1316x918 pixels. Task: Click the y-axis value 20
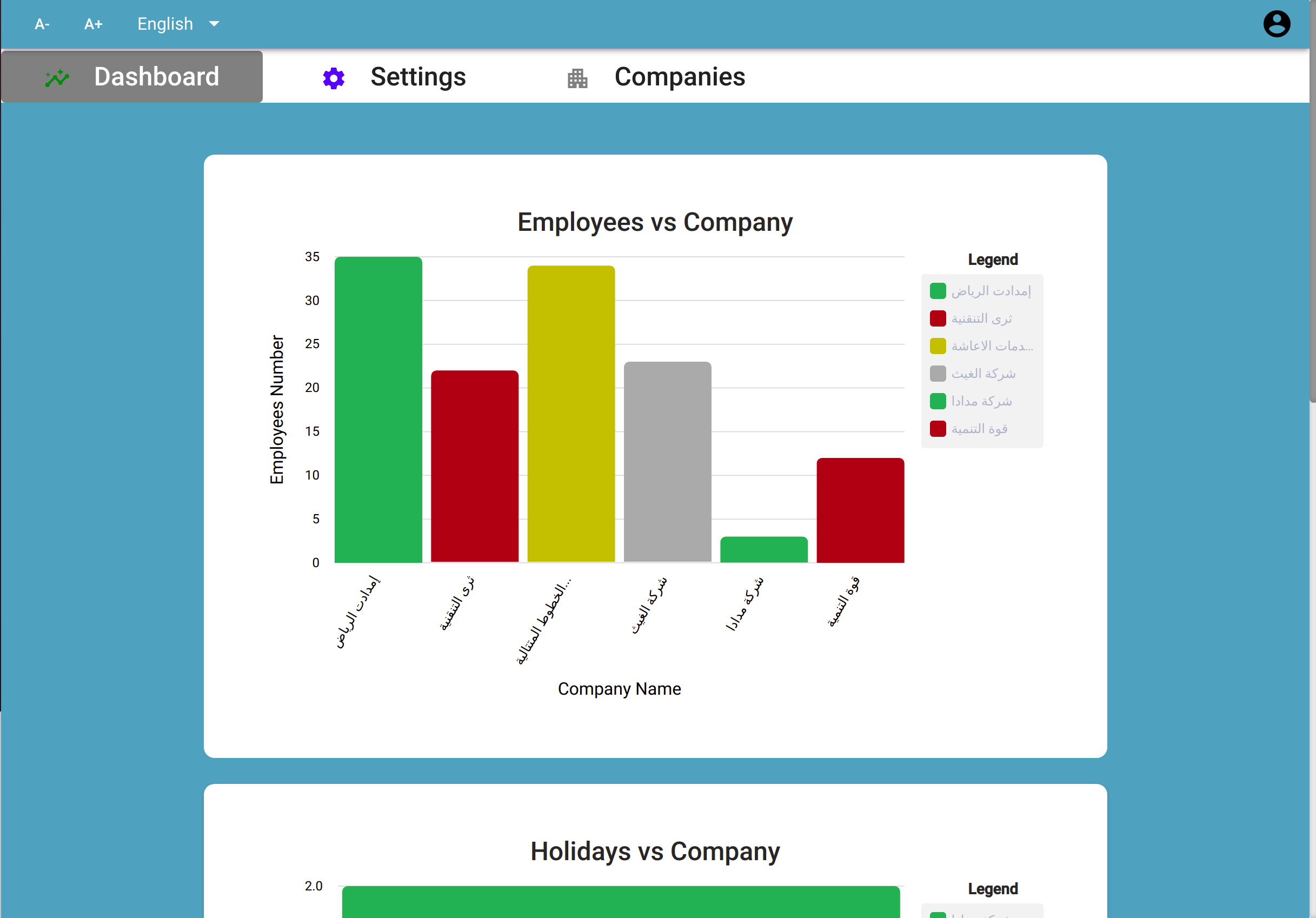pyautogui.click(x=312, y=388)
